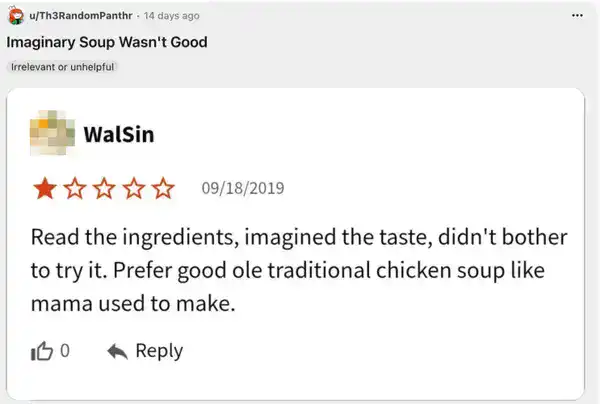The image size is (600, 404).
Task: Click the blurred reviewer profile picture
Action: [x=56, y=133]
